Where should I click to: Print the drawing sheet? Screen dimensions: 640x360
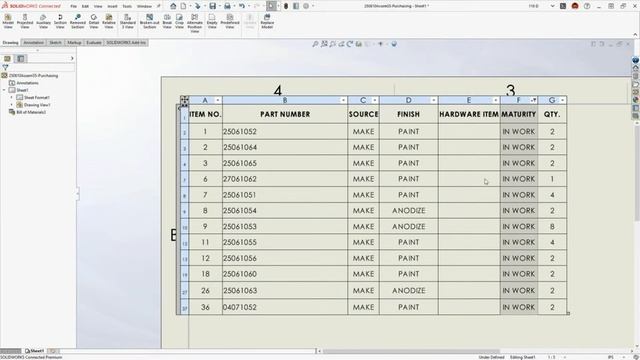(x=227, y=6)
